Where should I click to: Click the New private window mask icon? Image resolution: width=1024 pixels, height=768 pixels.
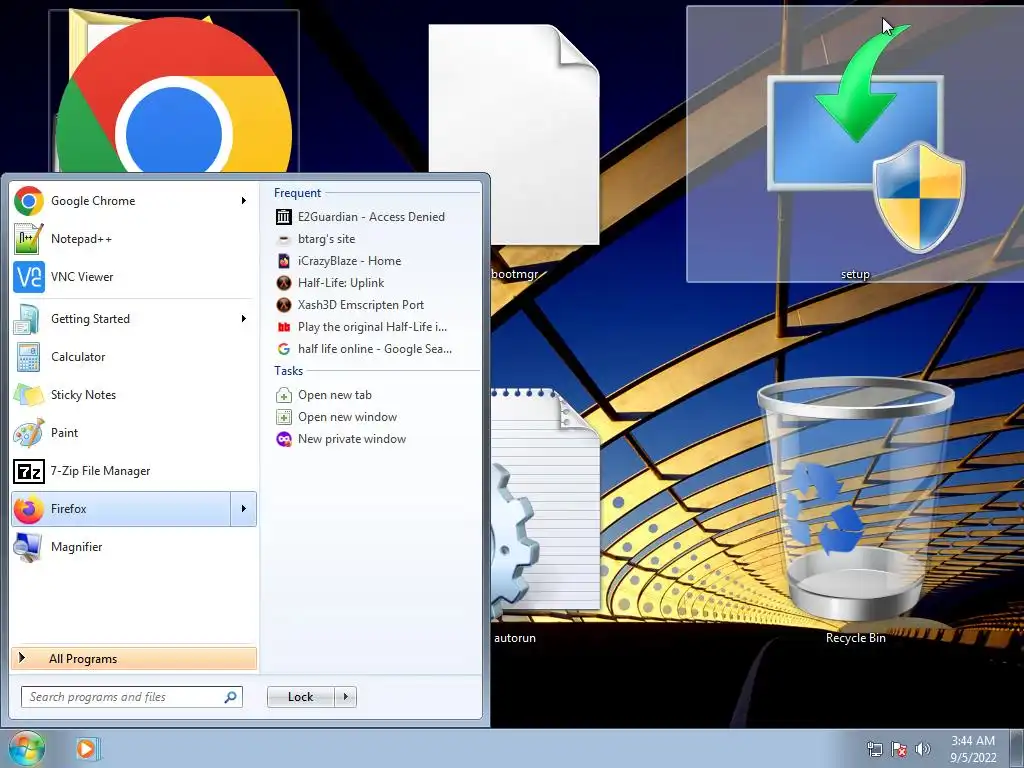pos(283,440)
